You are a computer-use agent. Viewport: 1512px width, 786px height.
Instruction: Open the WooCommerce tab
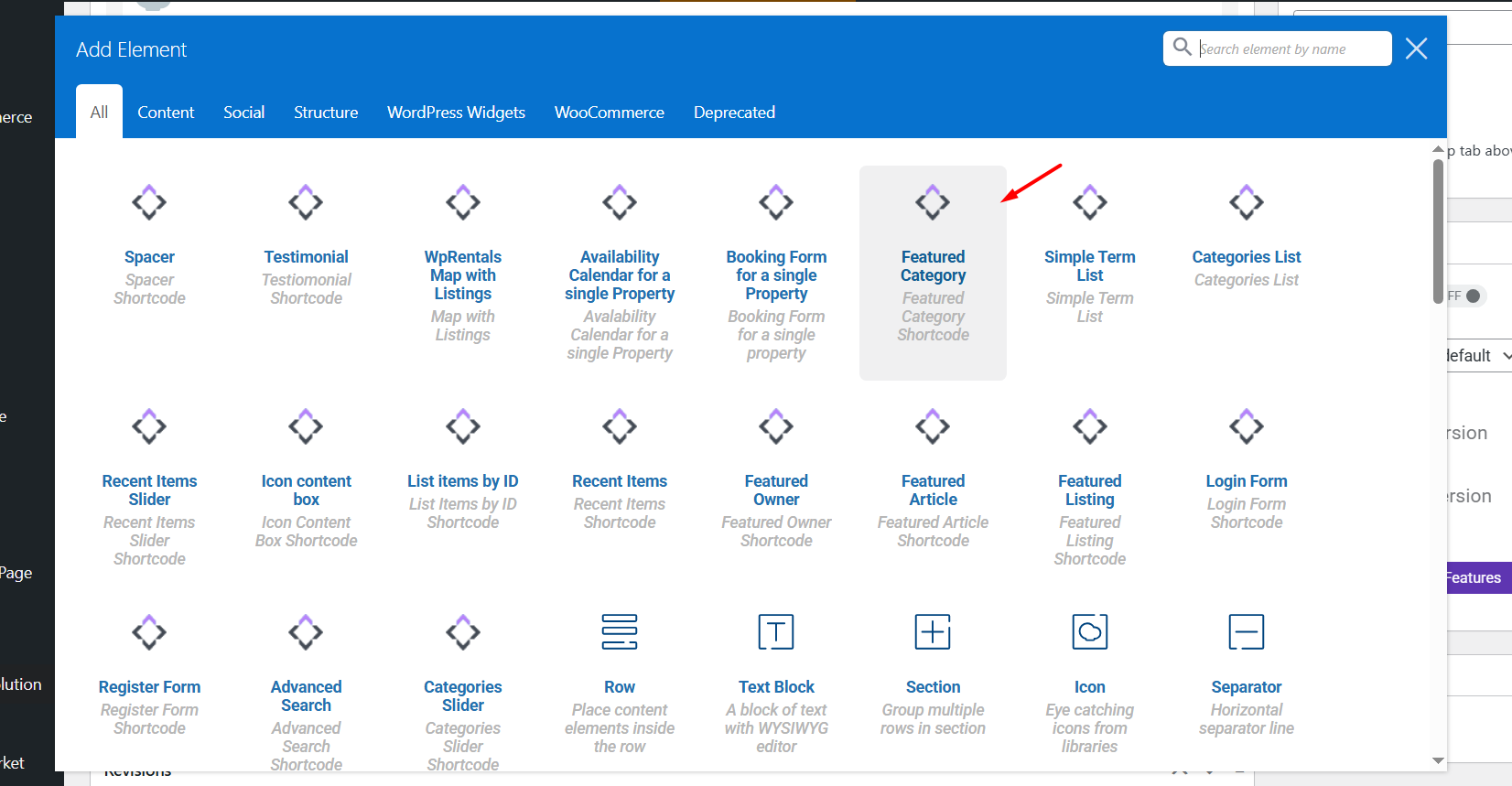[x=609, y=113]
